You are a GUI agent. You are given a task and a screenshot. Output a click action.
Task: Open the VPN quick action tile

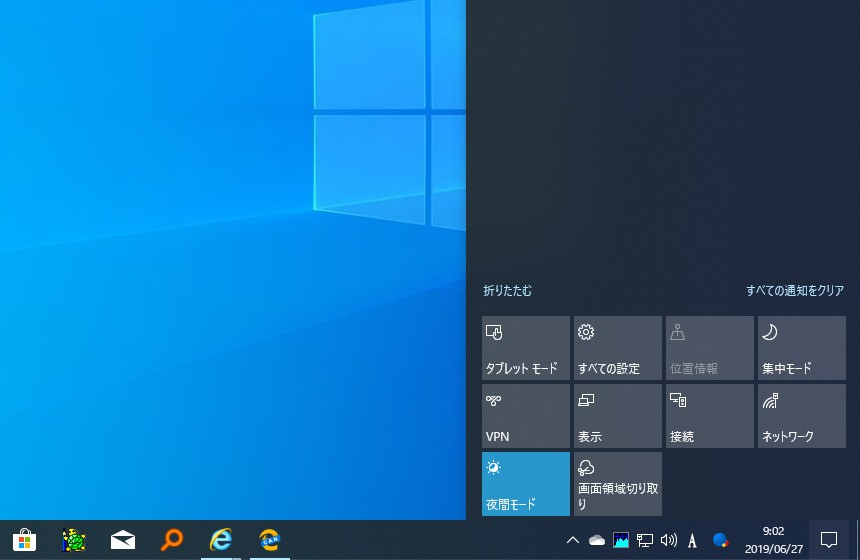525,416
